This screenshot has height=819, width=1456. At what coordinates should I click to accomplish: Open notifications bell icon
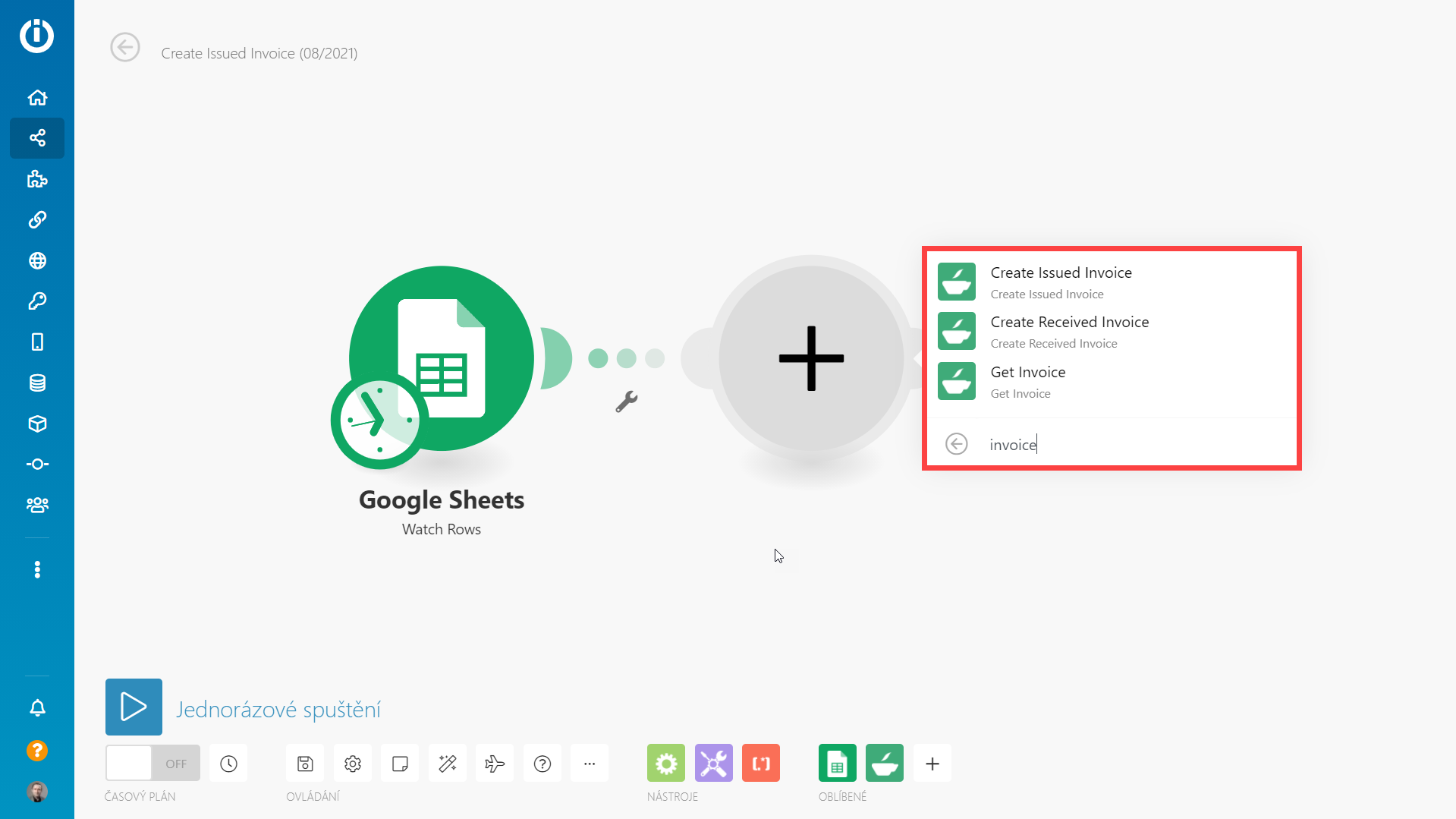tap(37, 707)
